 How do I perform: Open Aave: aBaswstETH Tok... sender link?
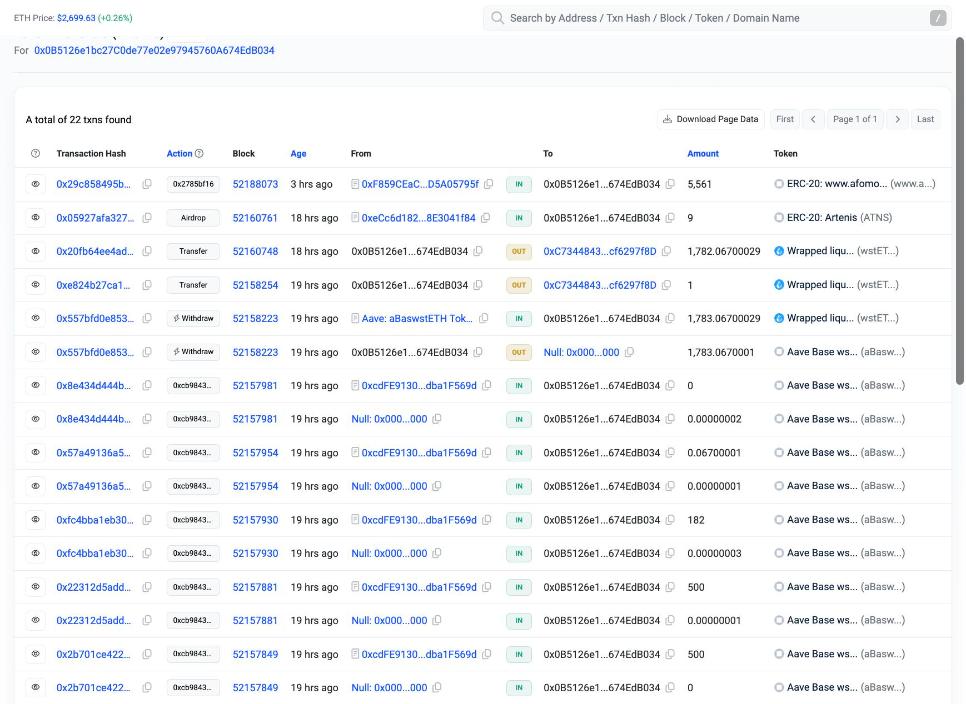coord(417,318)
